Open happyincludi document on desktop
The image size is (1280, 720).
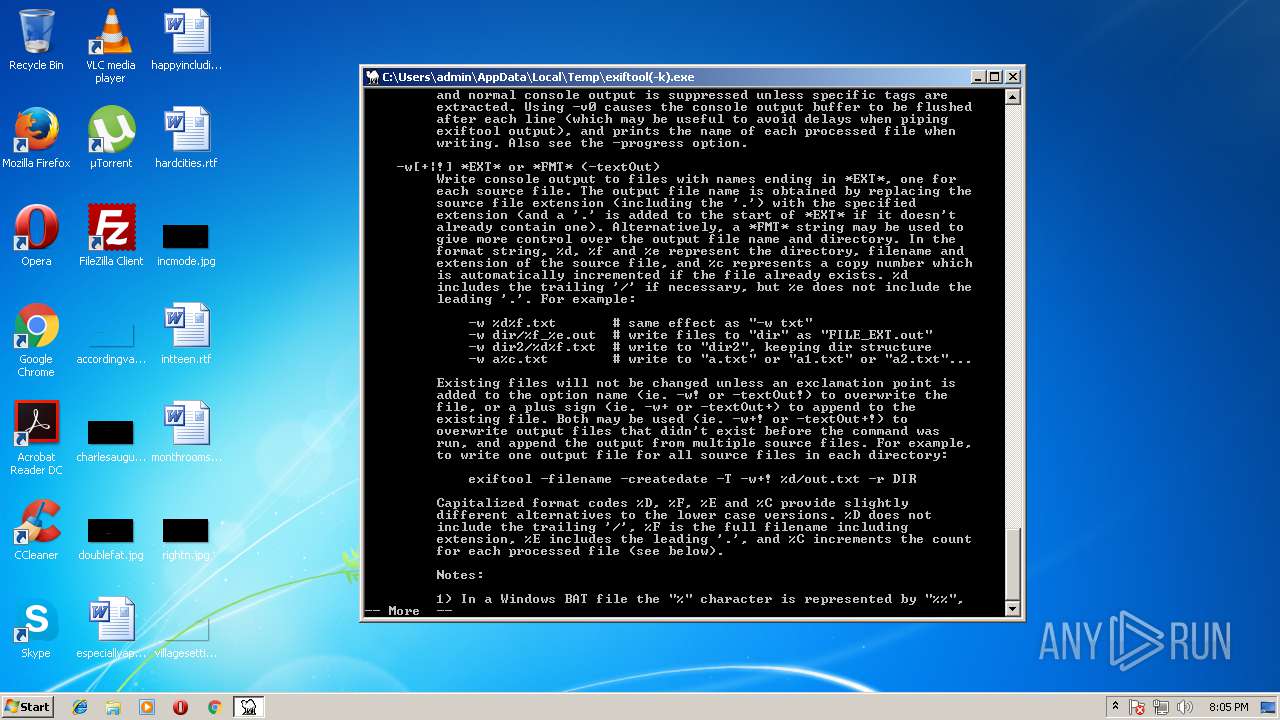pyautogui.click(x=186, y=40)
